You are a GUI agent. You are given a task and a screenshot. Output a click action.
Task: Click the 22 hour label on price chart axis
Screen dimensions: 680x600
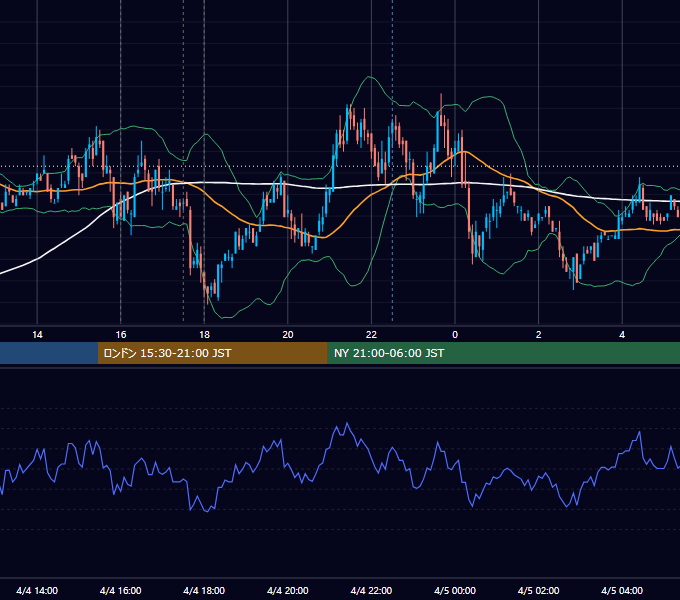coord(371,335)
